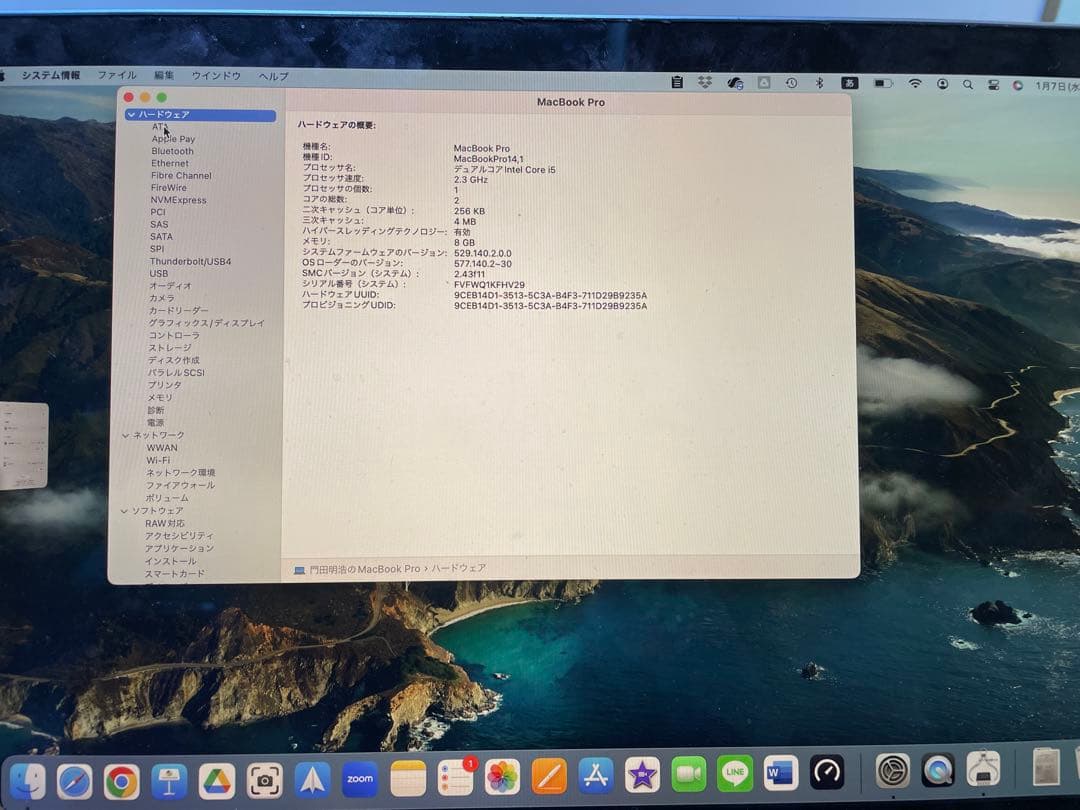The height and width of the screenshot is (810, 1080).
Task: Open the ファイル menu
Action: 117,75
